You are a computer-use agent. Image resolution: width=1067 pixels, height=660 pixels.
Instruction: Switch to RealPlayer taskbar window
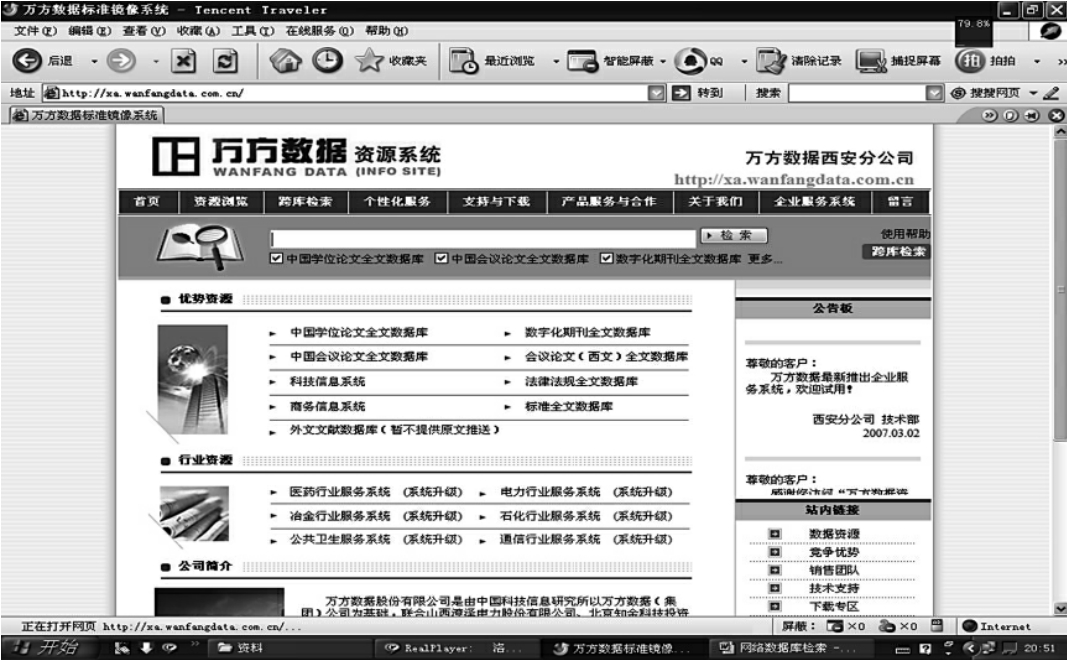[x=455, y=648]
